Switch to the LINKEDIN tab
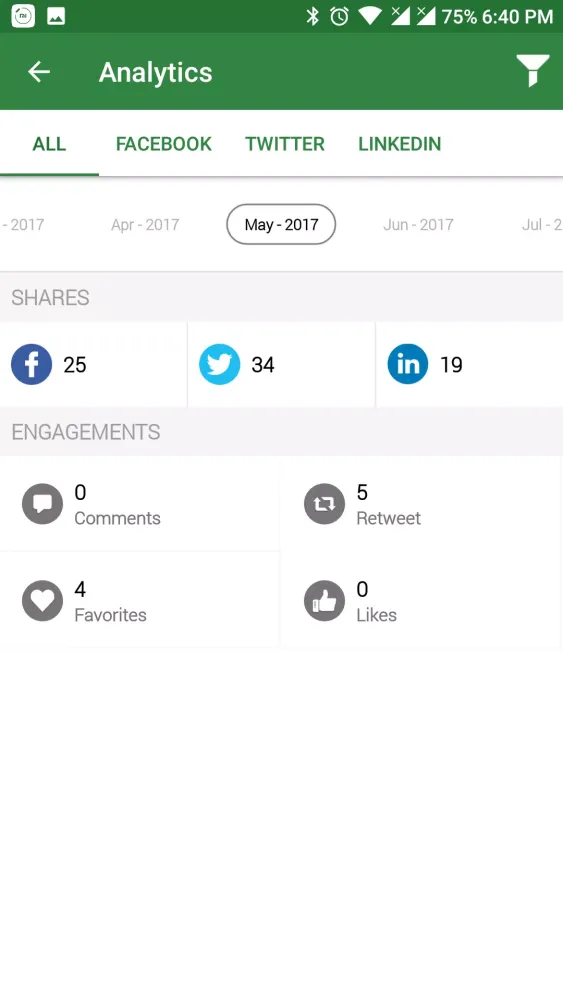The width and height of the screenshot is (563, 1000). click(400, 144)
